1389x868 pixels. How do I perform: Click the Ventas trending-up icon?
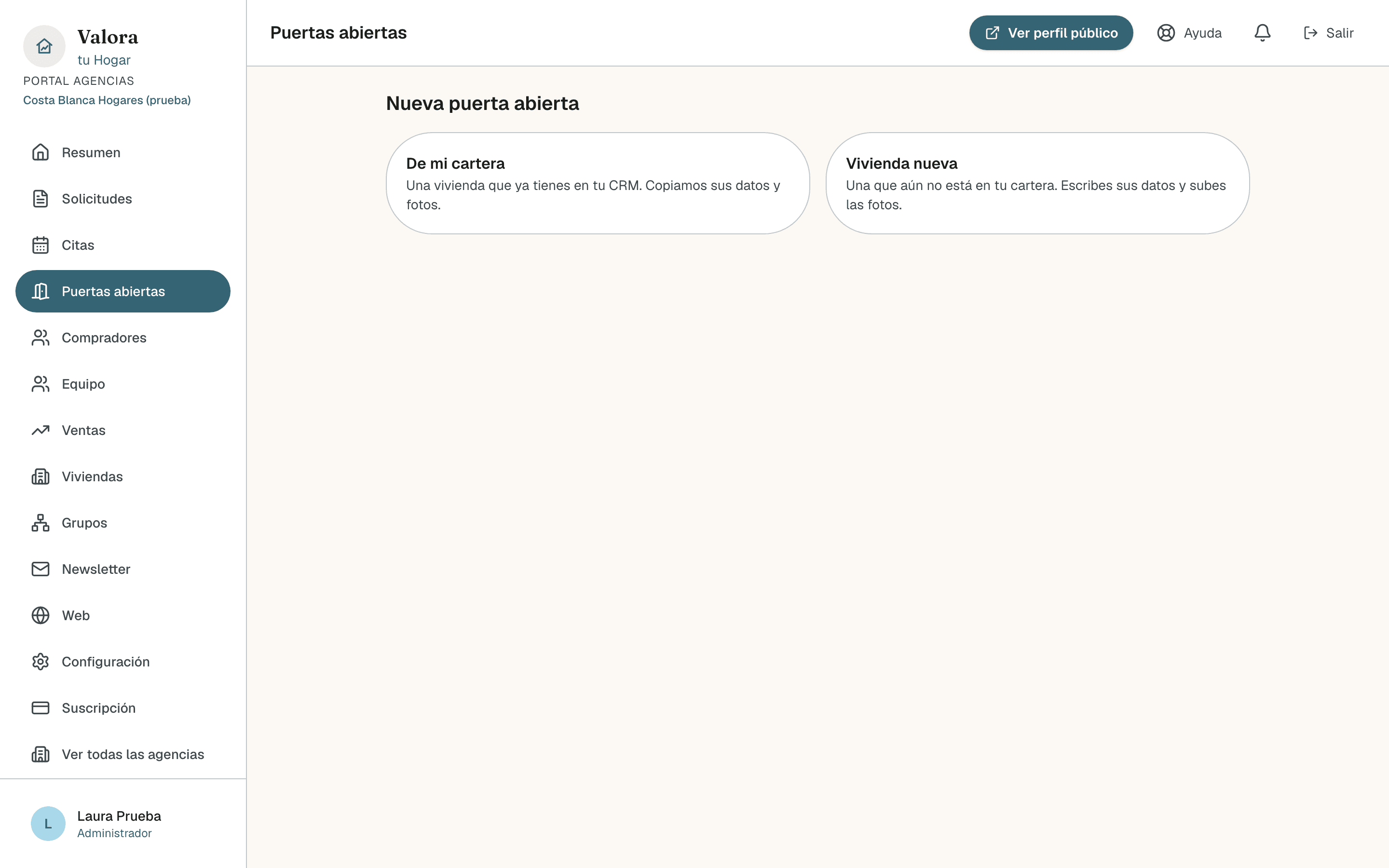[40, 430]
